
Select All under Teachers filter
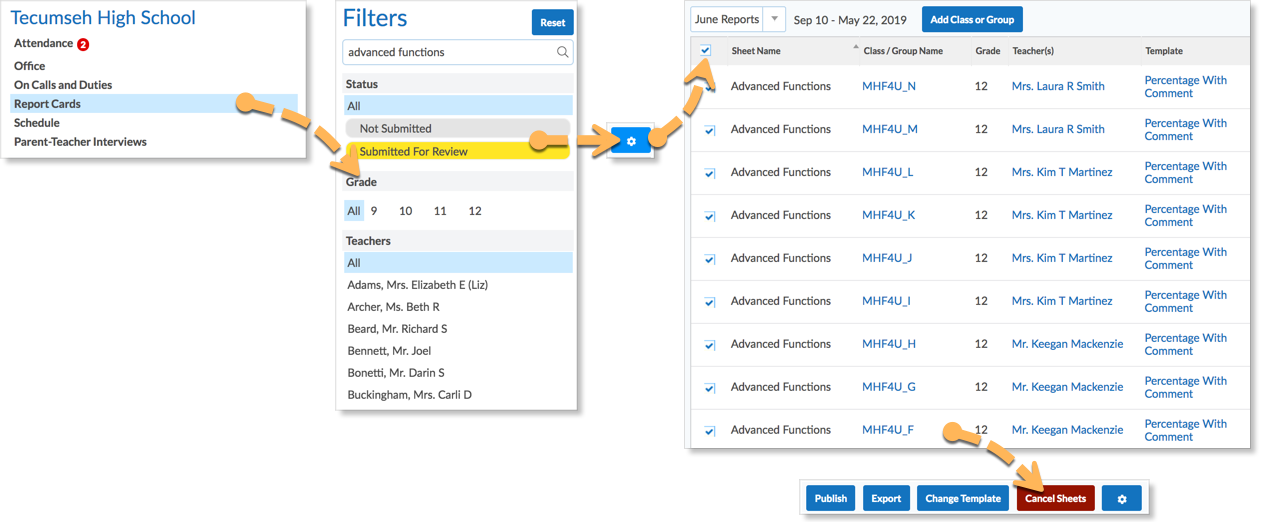coord(458,263)
